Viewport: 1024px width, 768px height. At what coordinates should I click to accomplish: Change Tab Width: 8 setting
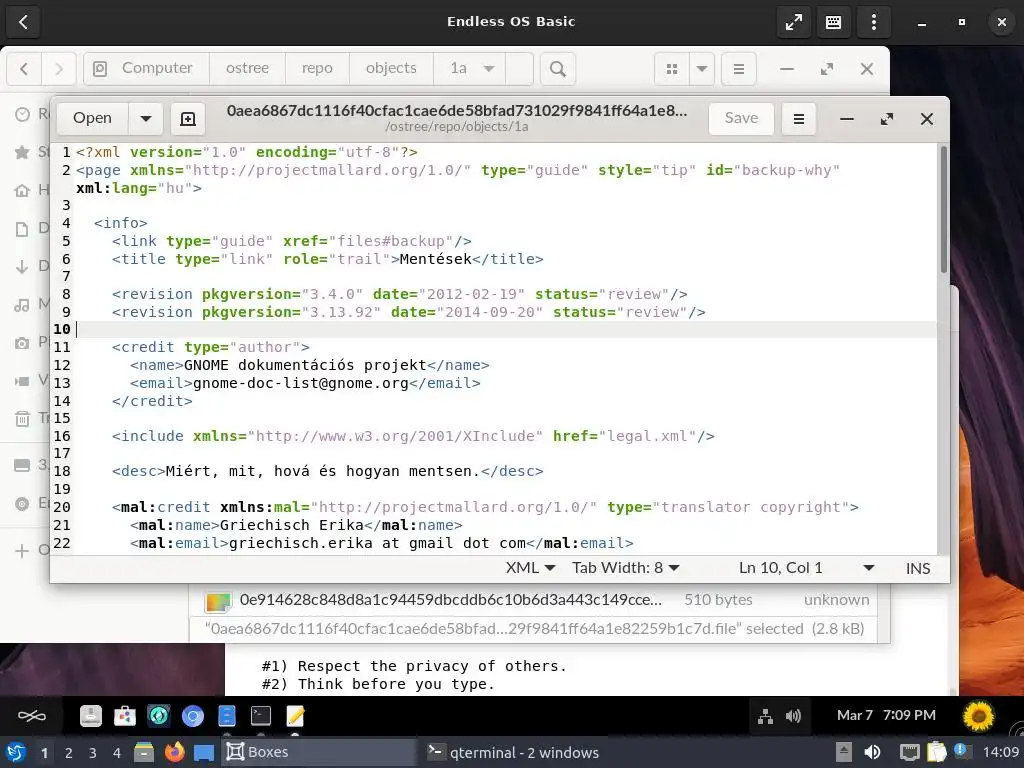(x=626, y=568)
